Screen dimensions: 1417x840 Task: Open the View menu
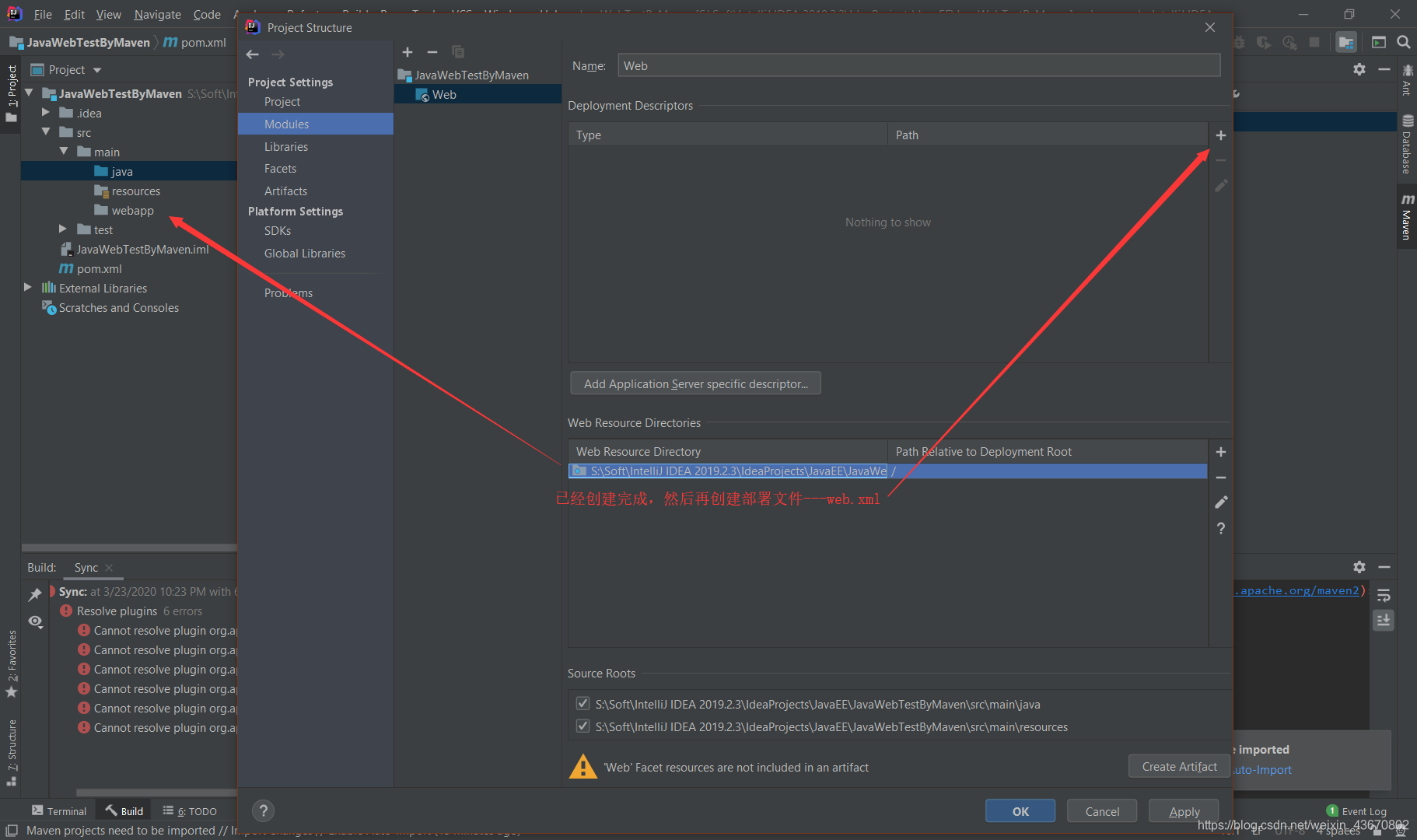[x=109, y=14]
